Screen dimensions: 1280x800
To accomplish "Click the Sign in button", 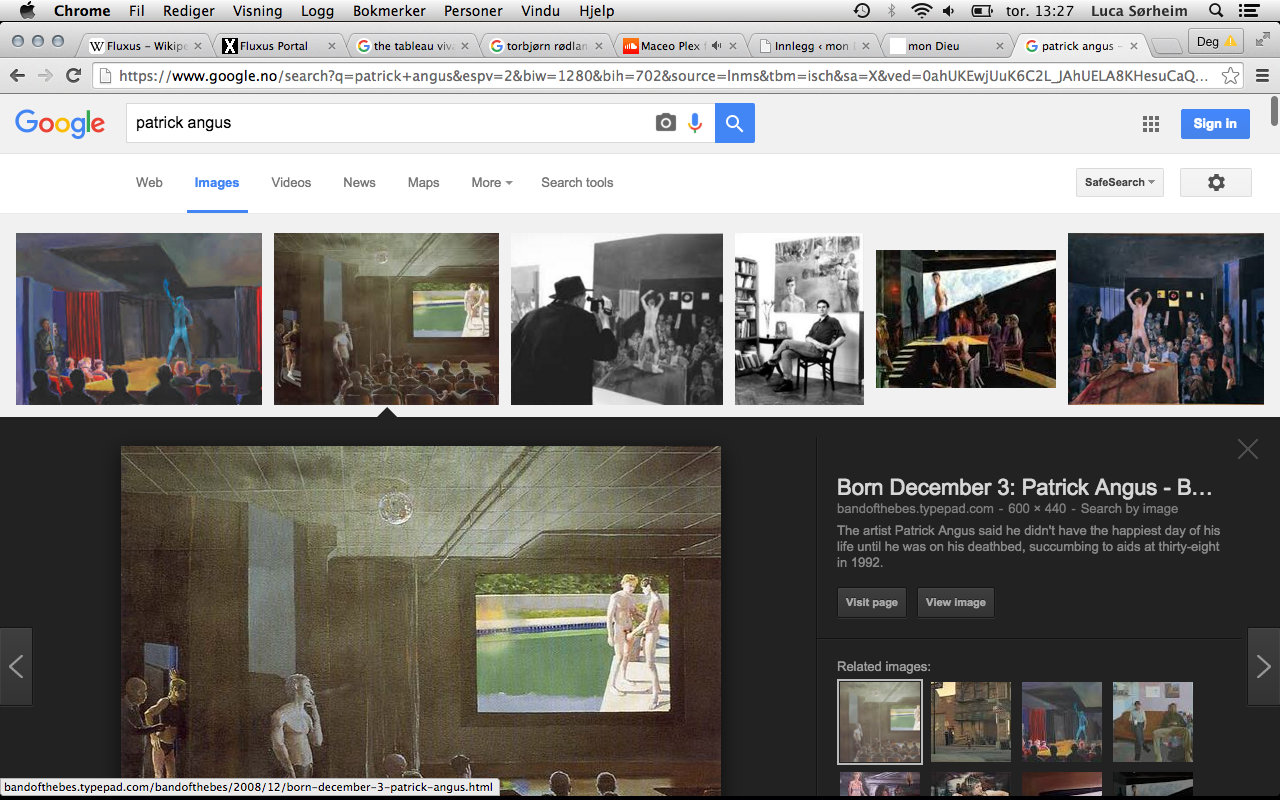I will [x=1215, y=123].
